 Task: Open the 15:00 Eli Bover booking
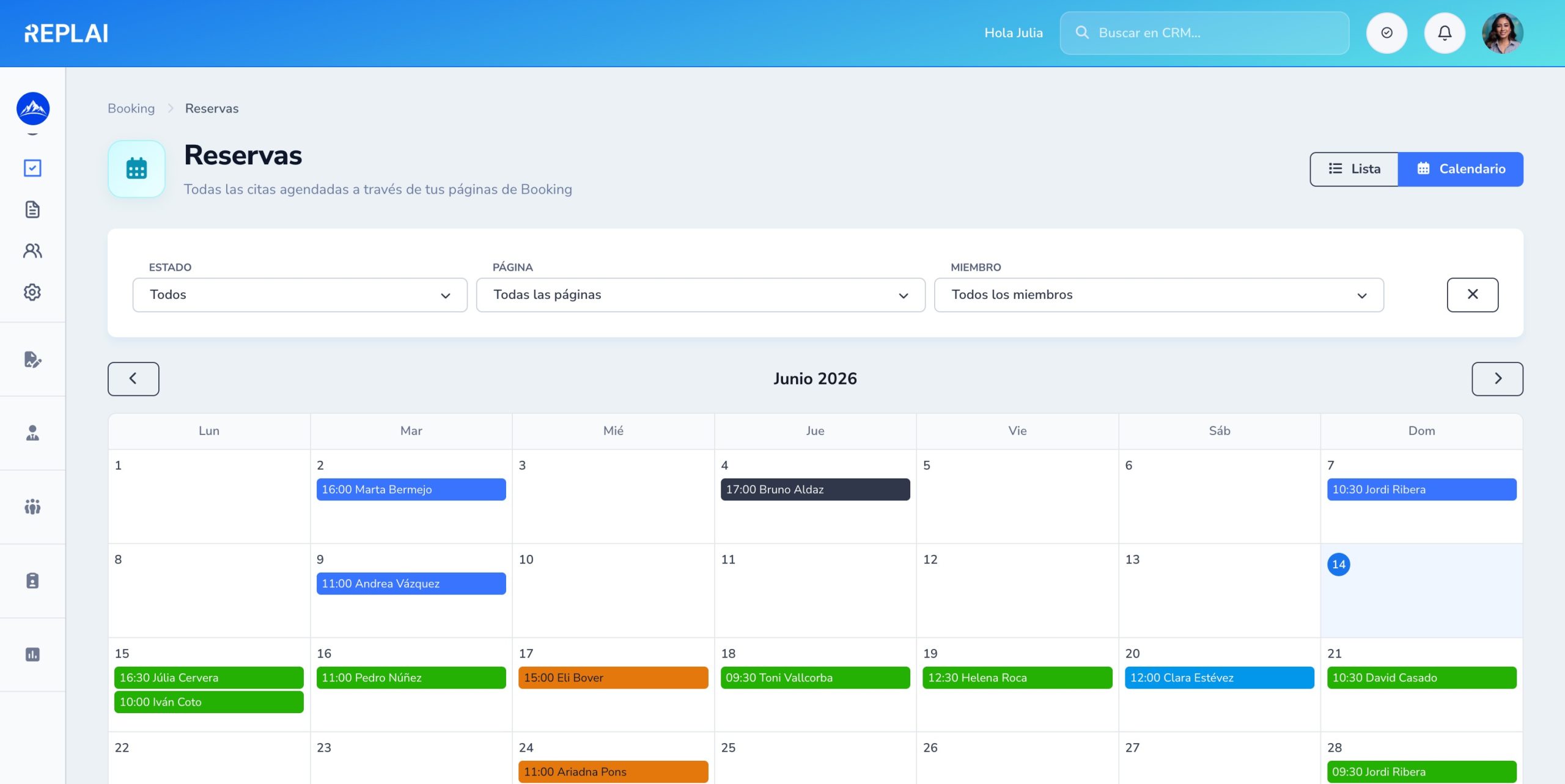[613, 678]
